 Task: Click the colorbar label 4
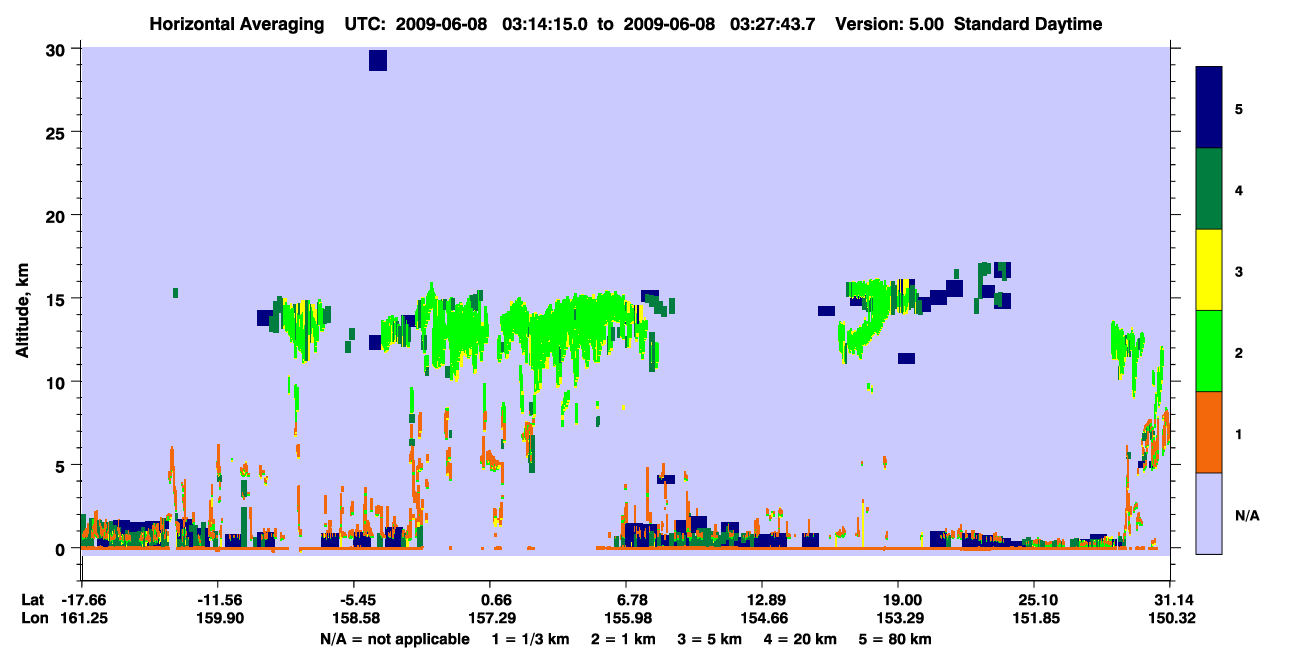pyautogui.click(x=1239, y=189)
